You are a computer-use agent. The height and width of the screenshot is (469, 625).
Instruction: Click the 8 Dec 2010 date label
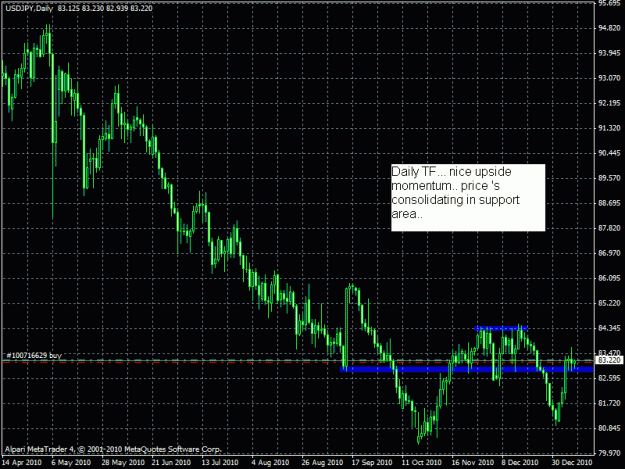tap(520, 463)
